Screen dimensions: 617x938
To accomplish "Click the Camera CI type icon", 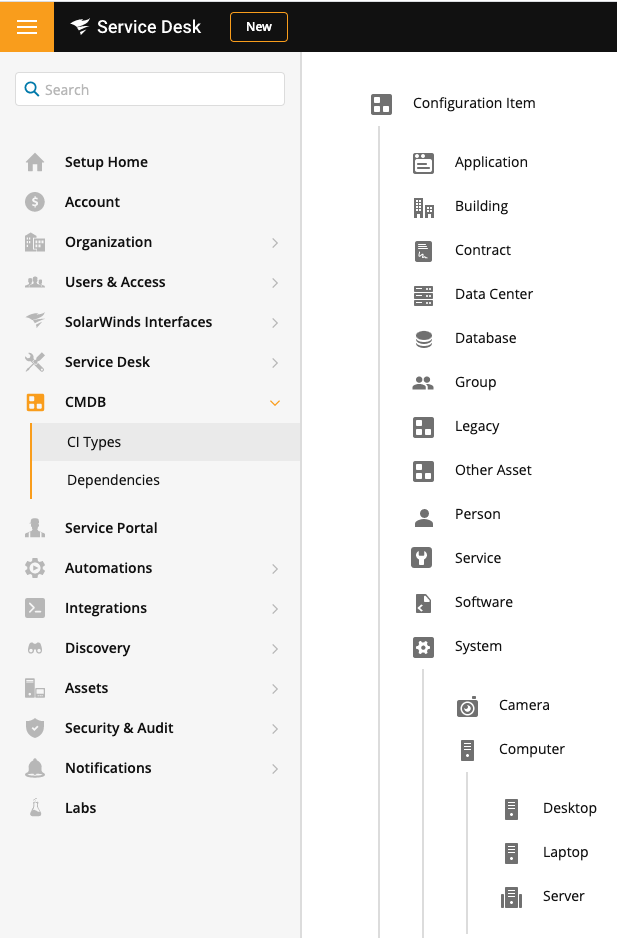I will (467, 706).
